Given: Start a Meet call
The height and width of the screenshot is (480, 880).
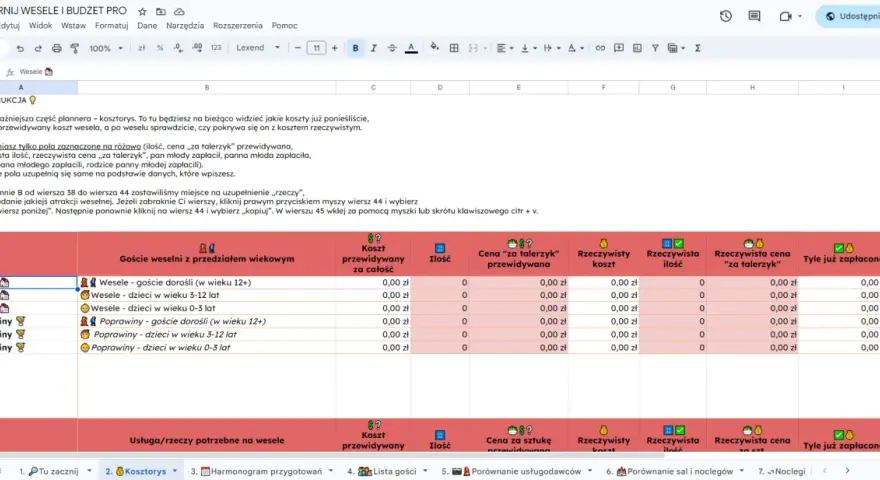Looking at the screenshot, I should pos(785,16).
